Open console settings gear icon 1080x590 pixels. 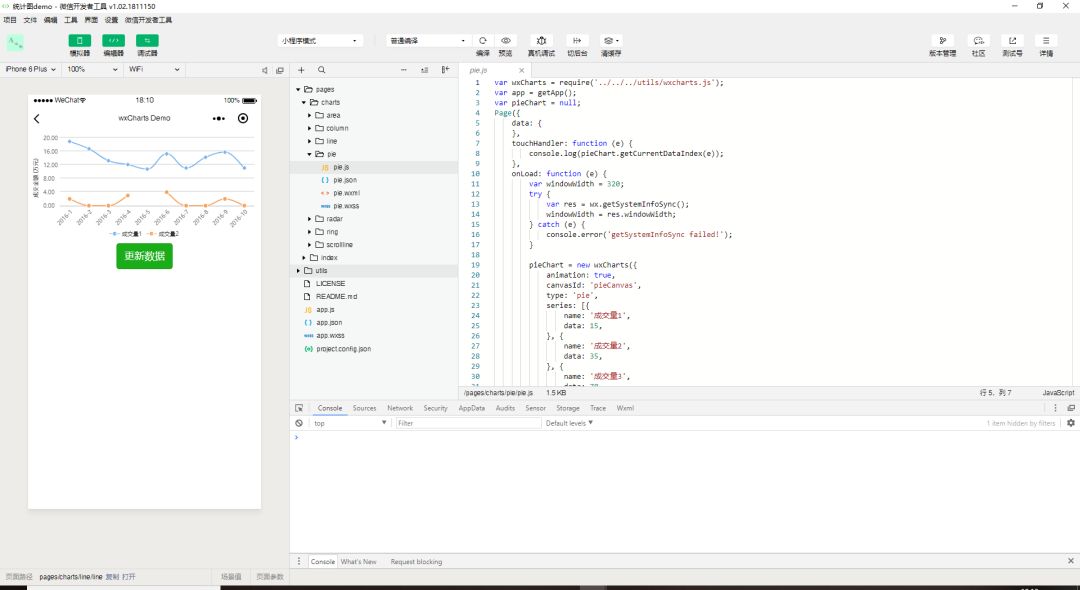pyautogui.click(x=1070, y=423)
